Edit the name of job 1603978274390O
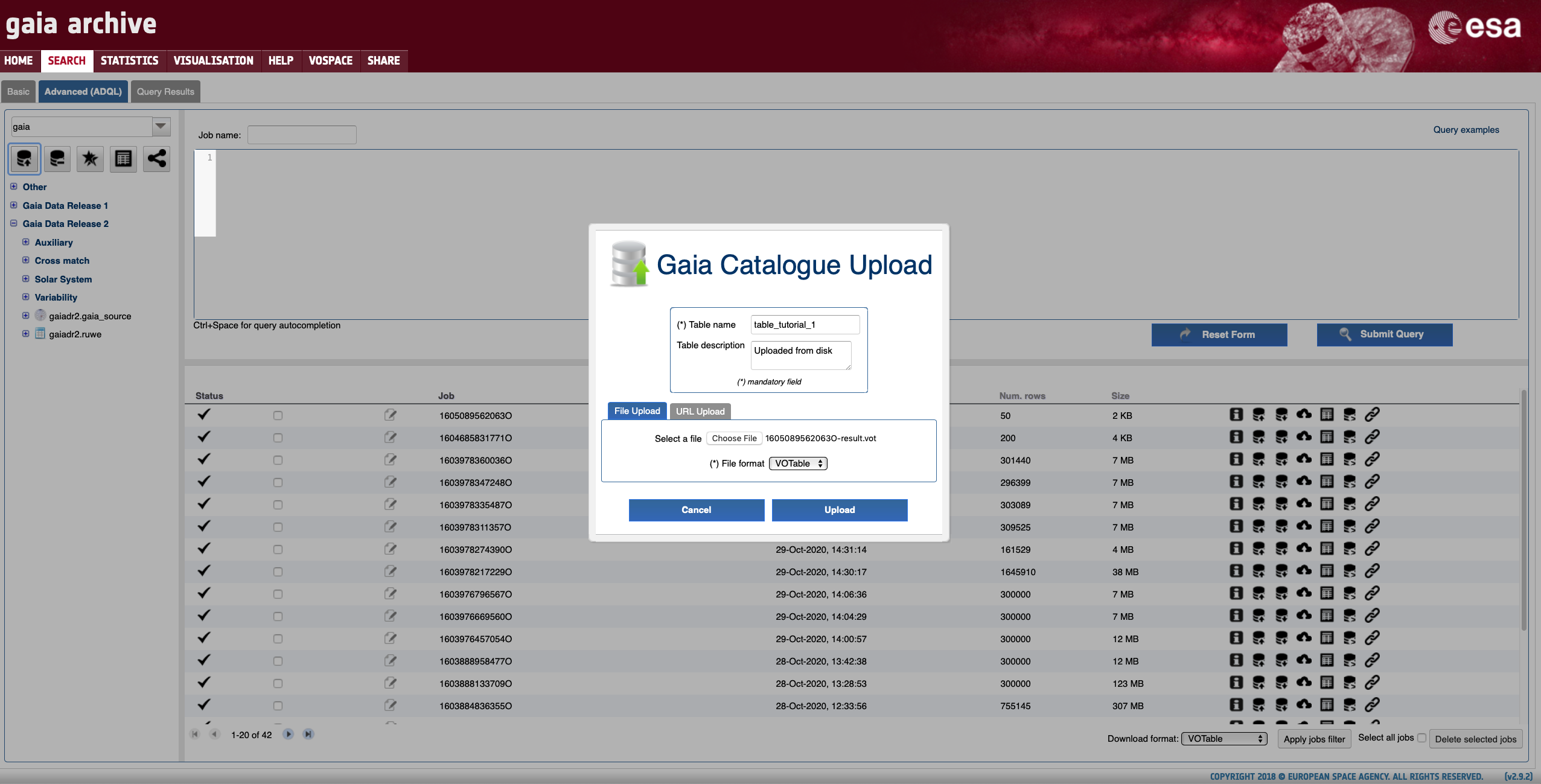 coord(391,549)
